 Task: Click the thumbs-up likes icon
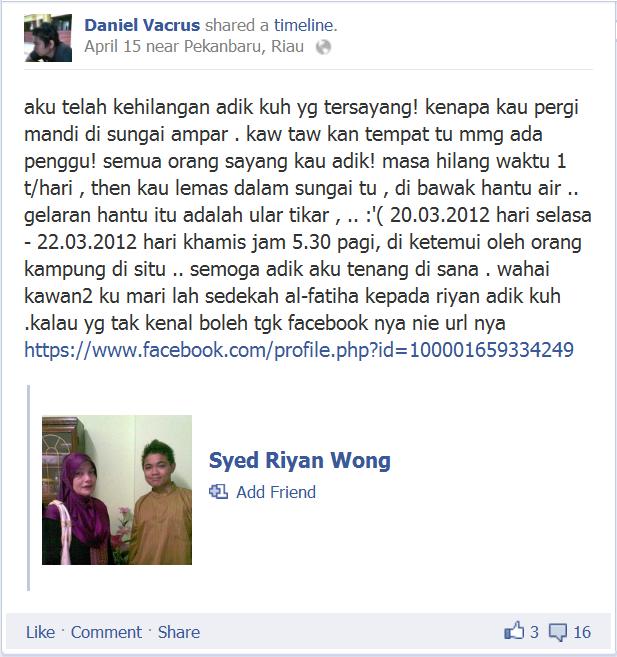click(x=514, y=630)
